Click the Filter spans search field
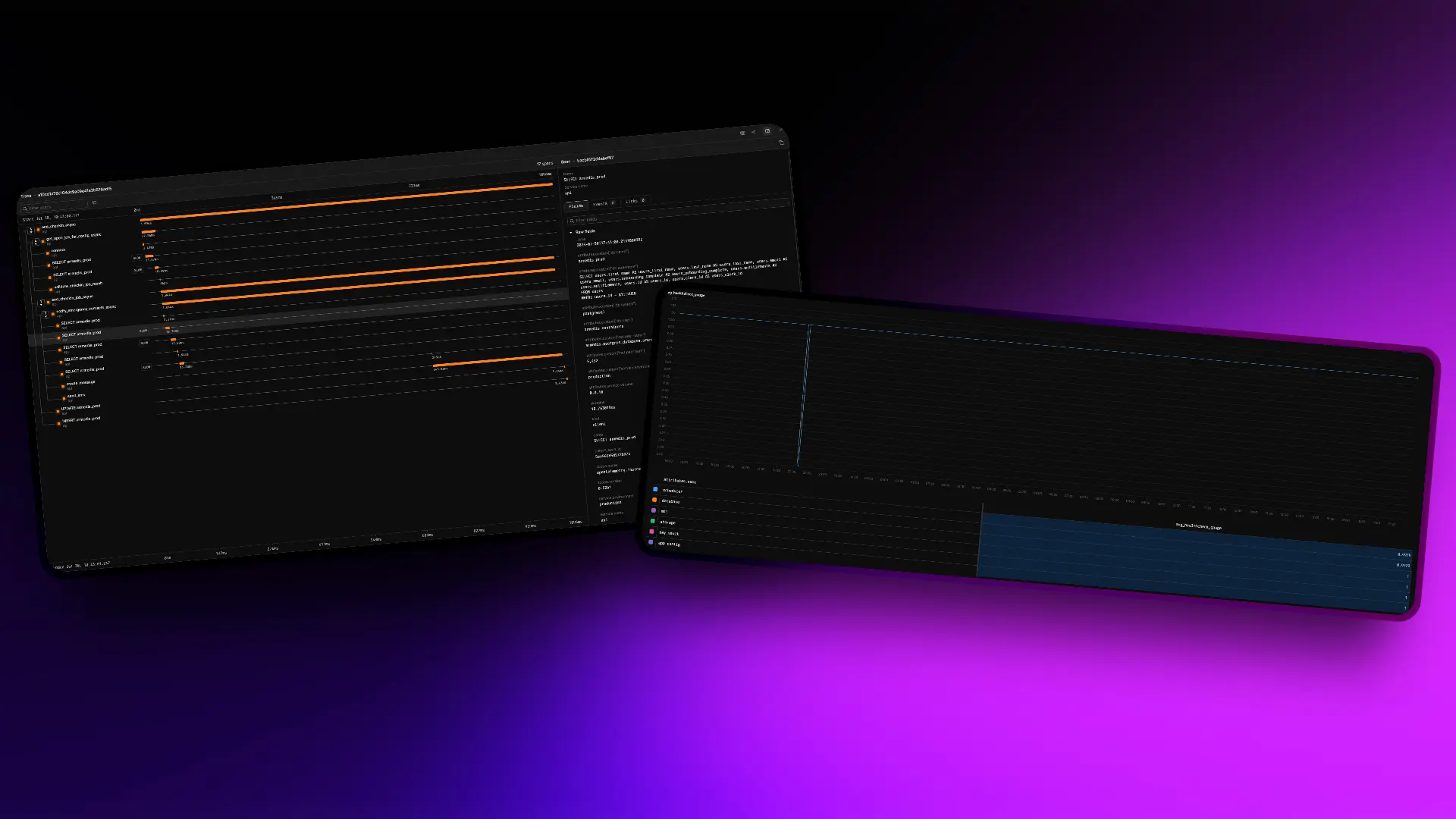Viewport: 1456px width, 819px height. click(53, 208)
